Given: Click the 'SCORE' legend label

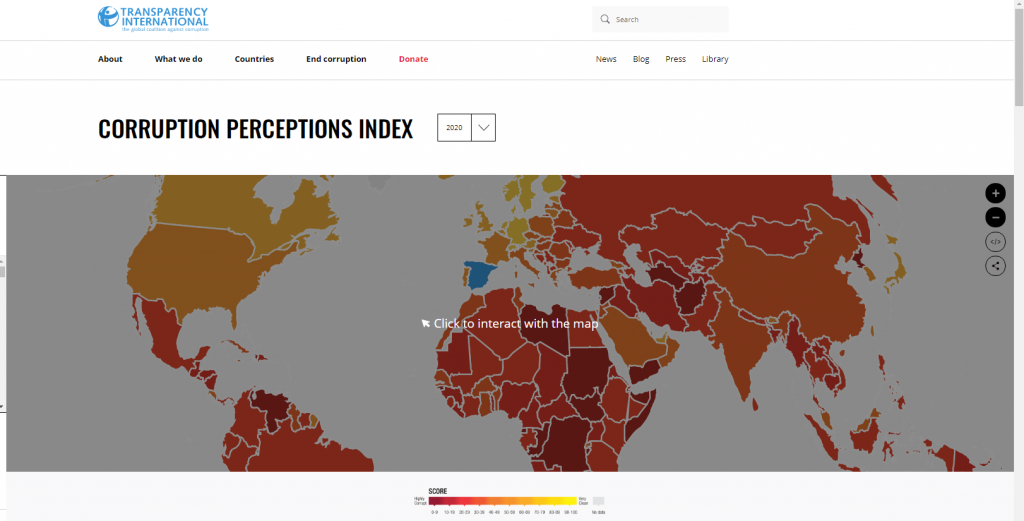Looking at the screenshot, I should coord(438,491).
